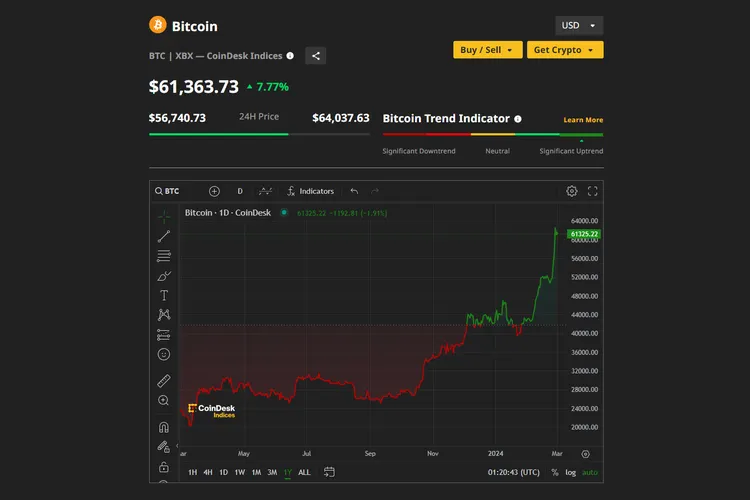Screen dimensions: 750x500
Task: Open the Get Crypto dropdown
Action: 565,50
